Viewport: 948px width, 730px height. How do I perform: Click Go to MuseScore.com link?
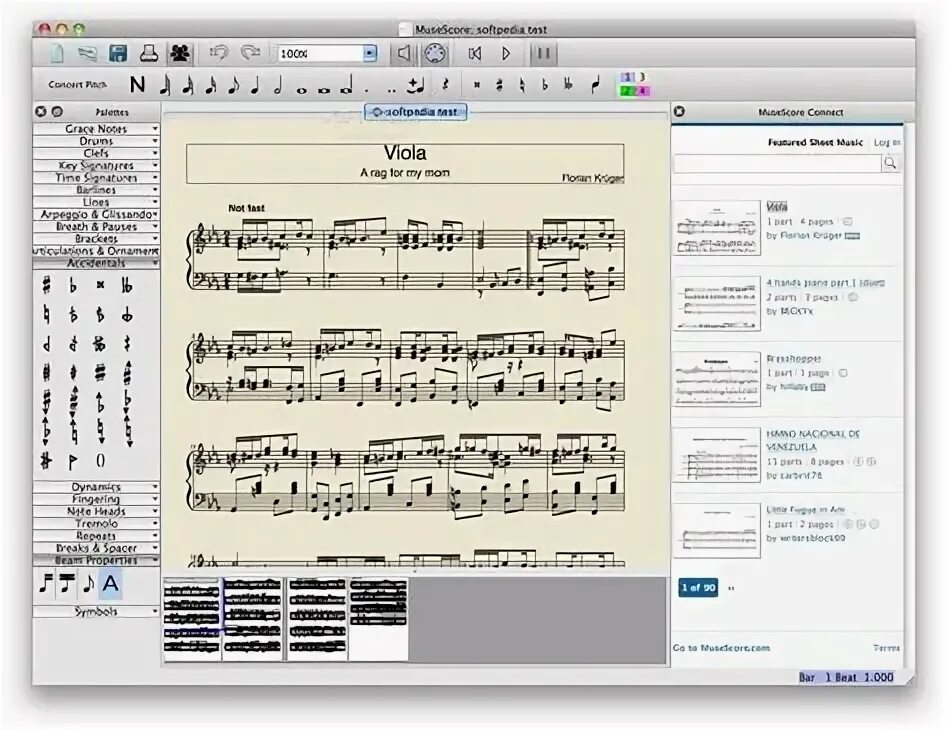(x=721, y=648)
